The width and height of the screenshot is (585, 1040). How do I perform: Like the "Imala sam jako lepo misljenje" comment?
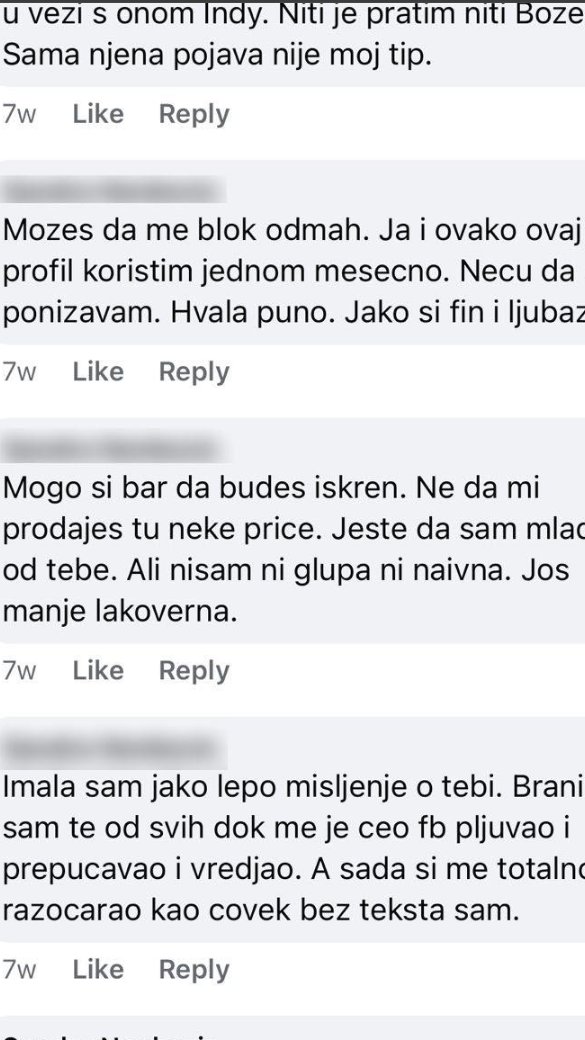pos(98,970)
